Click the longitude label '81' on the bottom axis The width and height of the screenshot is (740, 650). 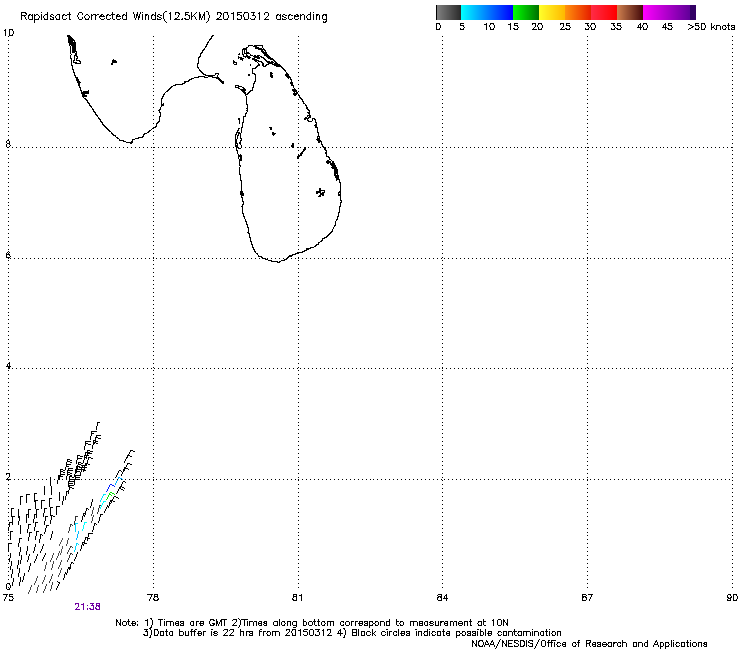[297, 598]
